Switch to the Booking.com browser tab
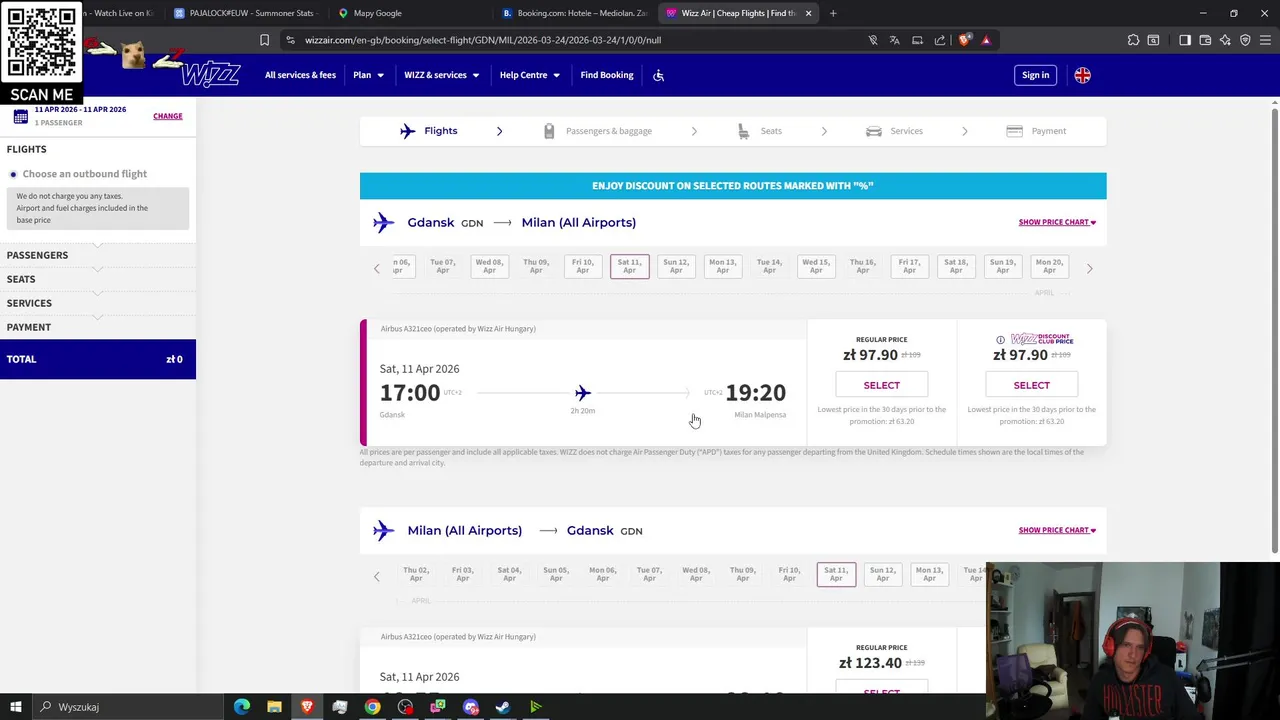 coord(575,13)
